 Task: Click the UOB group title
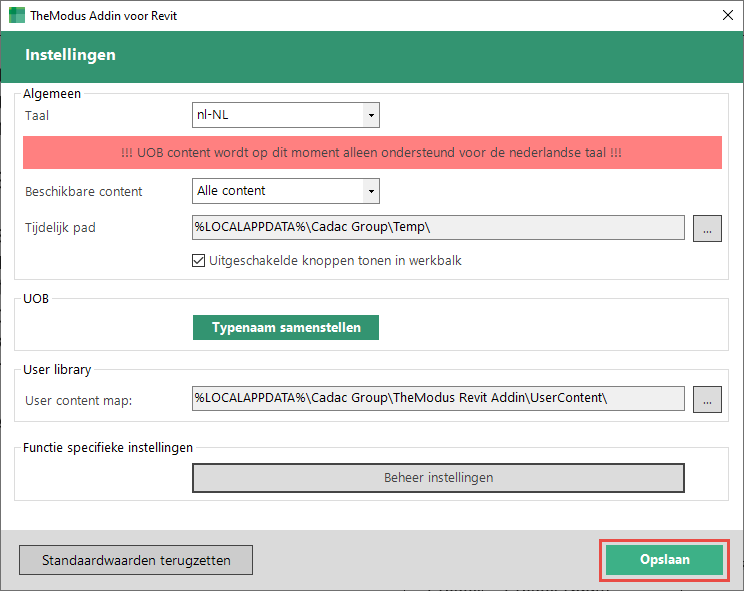(x=36, y=299)
